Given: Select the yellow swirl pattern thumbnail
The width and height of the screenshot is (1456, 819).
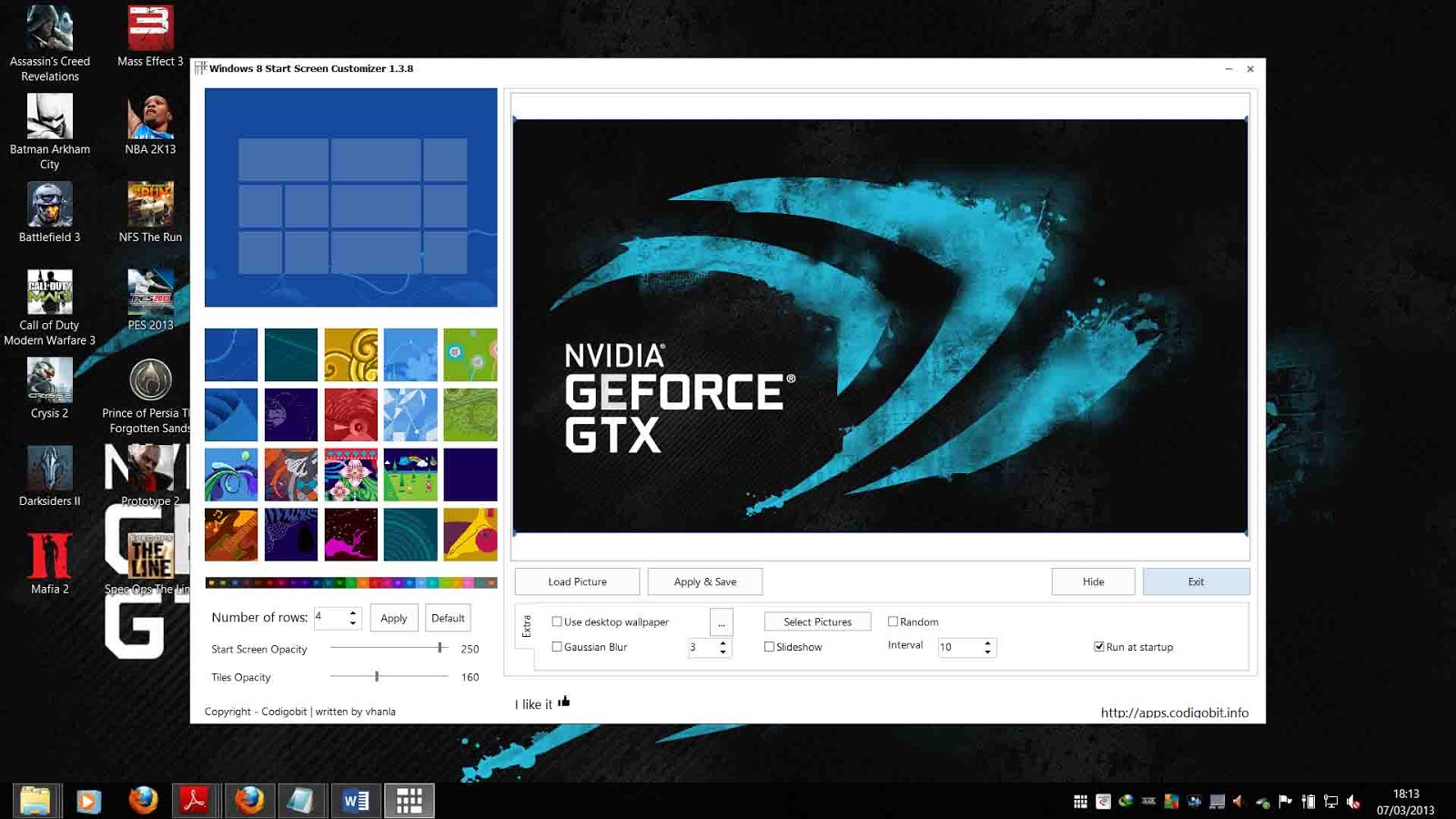Looking at the screenshot, I should tap(351, 355).
